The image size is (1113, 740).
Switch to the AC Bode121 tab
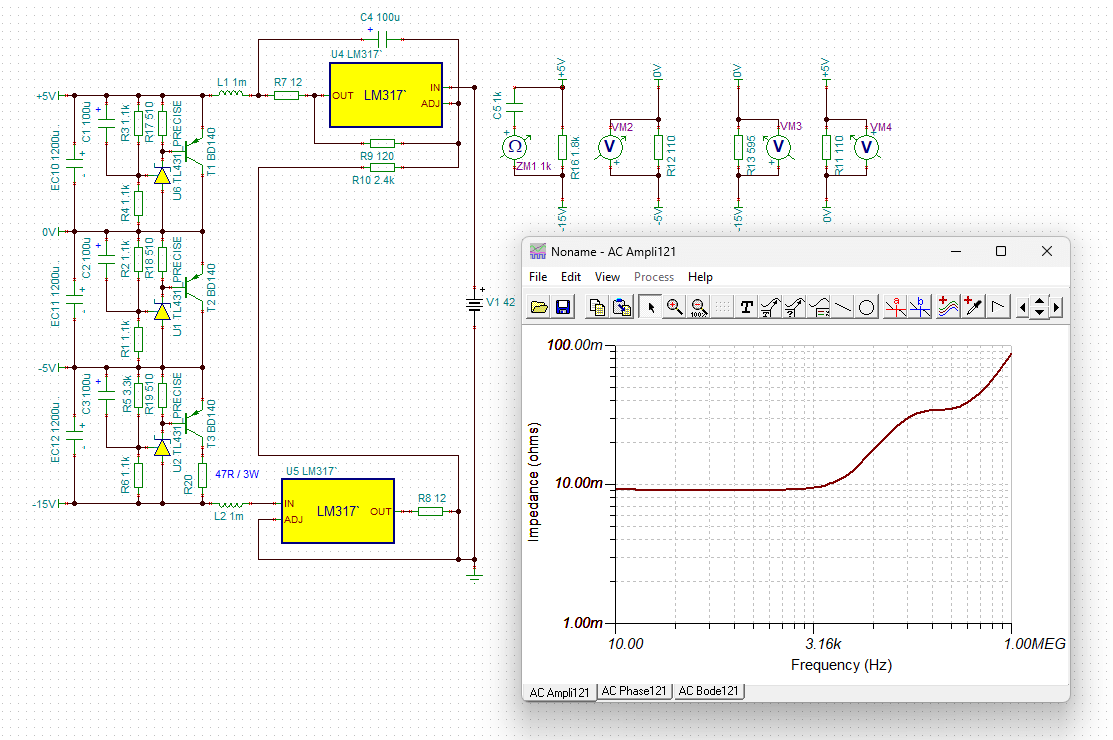pyautogui.click(x=708, y=690)
